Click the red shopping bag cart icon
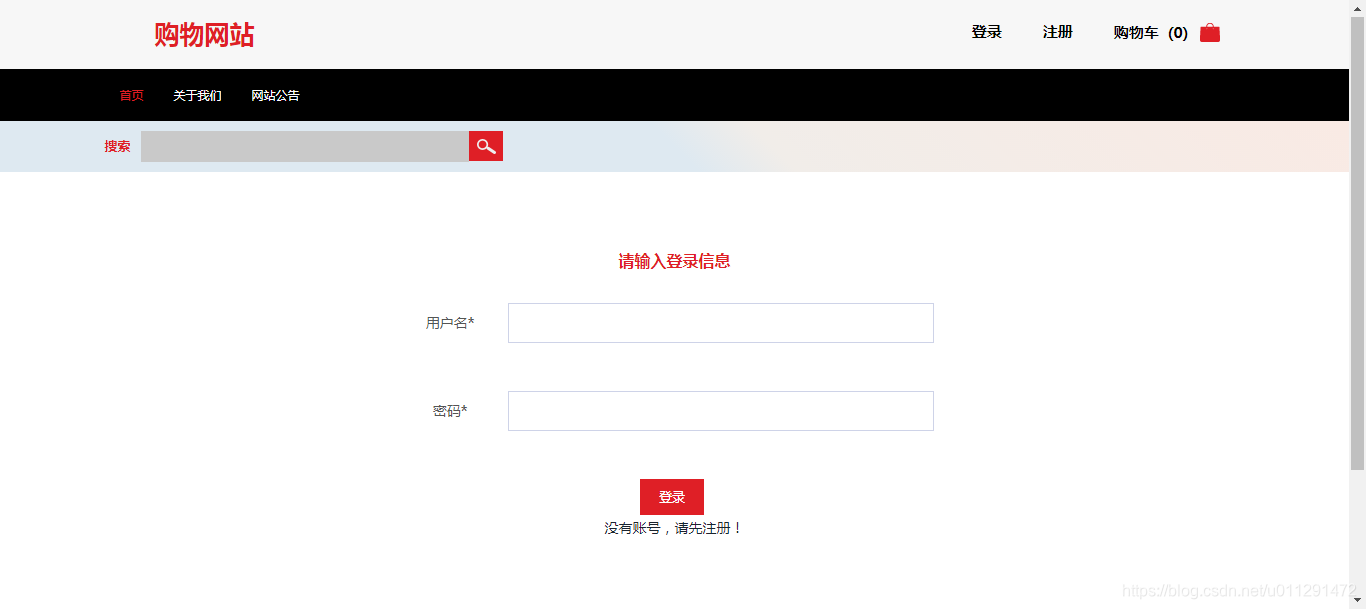This screenshot has width=1366, height=609. tap(1210, 33)
